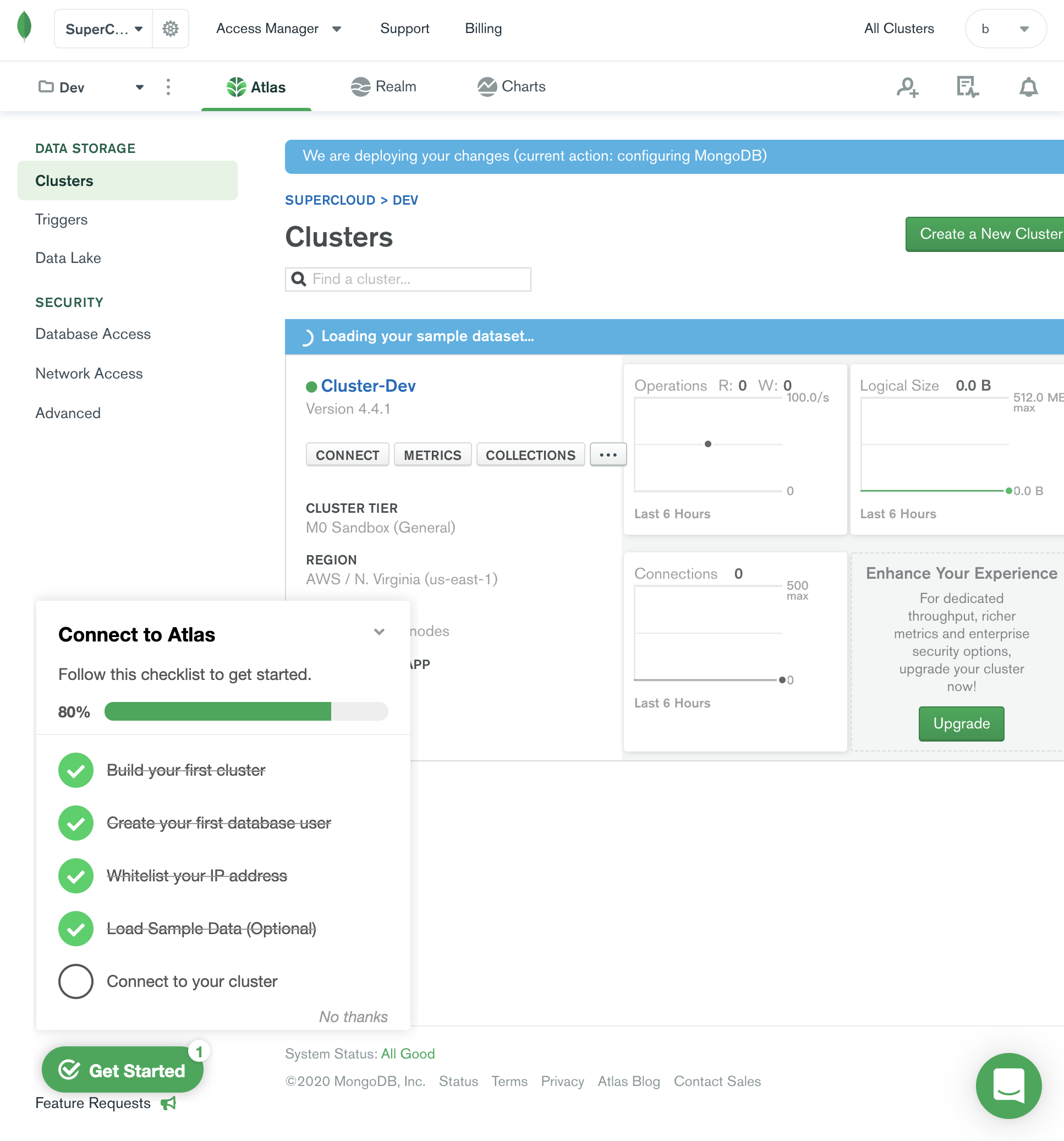The width and height of the screenshot is (1064, 1141).
Task: Click the MongoDB leaf logo
Action: [x=24, y=27]
